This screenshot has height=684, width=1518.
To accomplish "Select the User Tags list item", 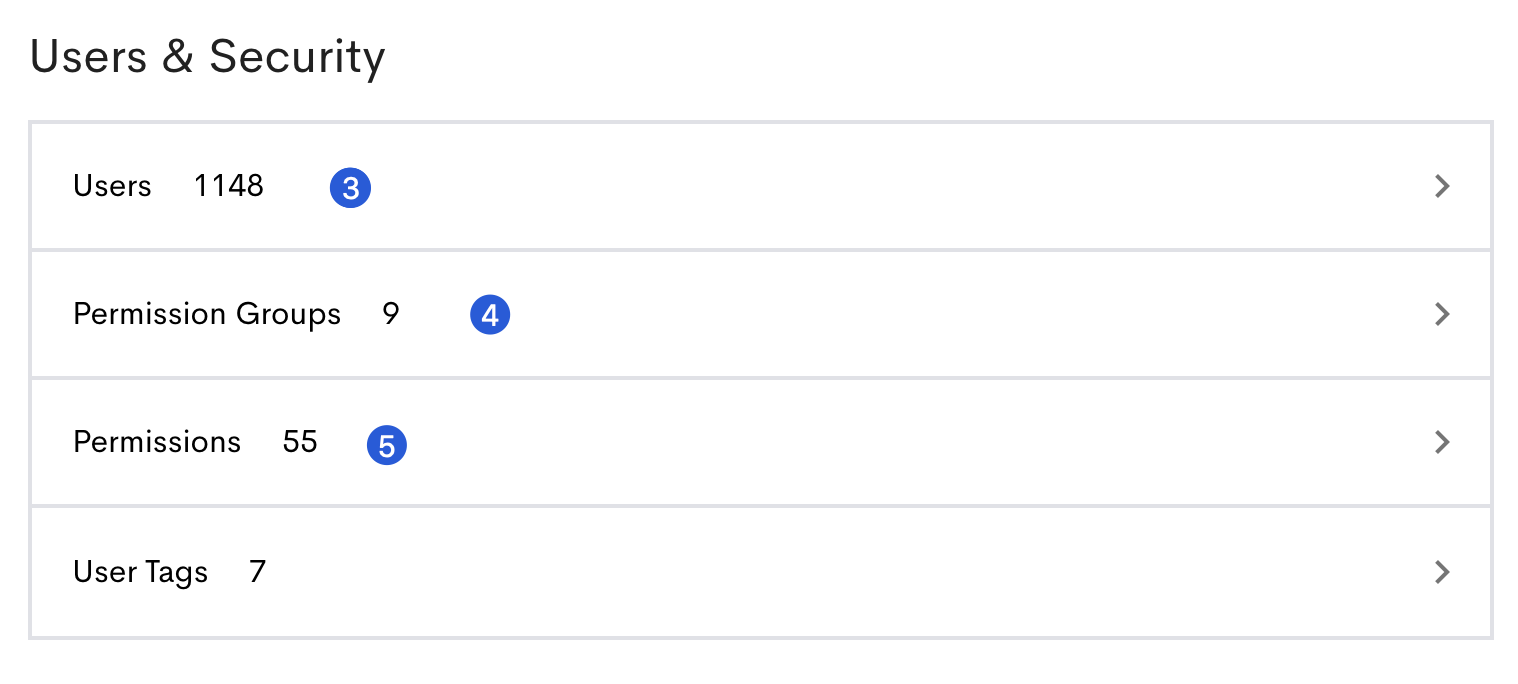I will pos(760,572).
